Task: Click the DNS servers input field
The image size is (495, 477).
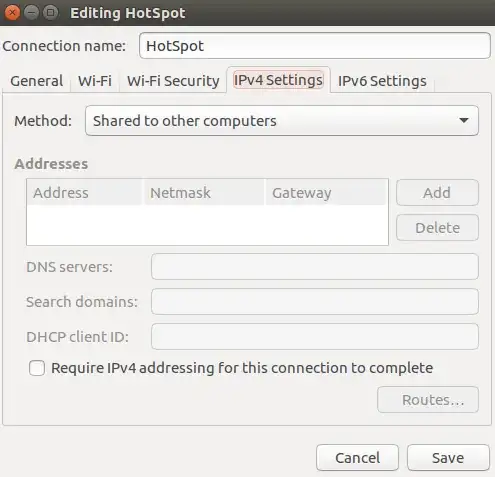Action: tap(315, 267)
